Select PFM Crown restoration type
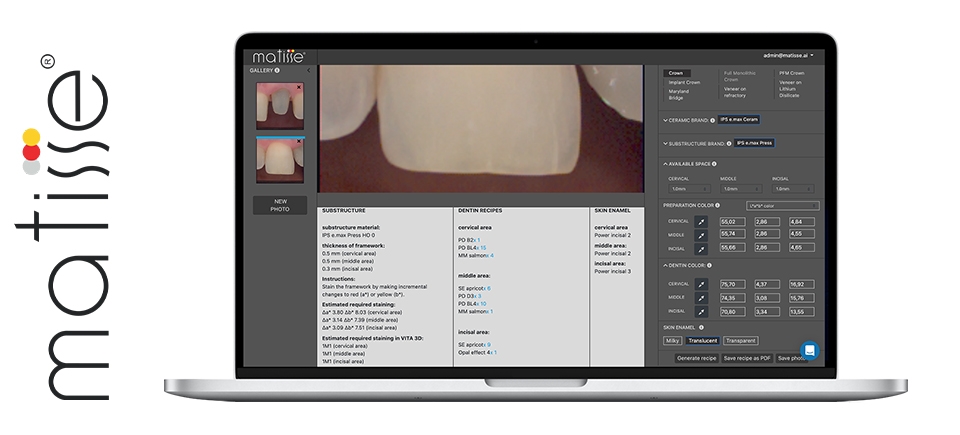 (x=792, y=73)
